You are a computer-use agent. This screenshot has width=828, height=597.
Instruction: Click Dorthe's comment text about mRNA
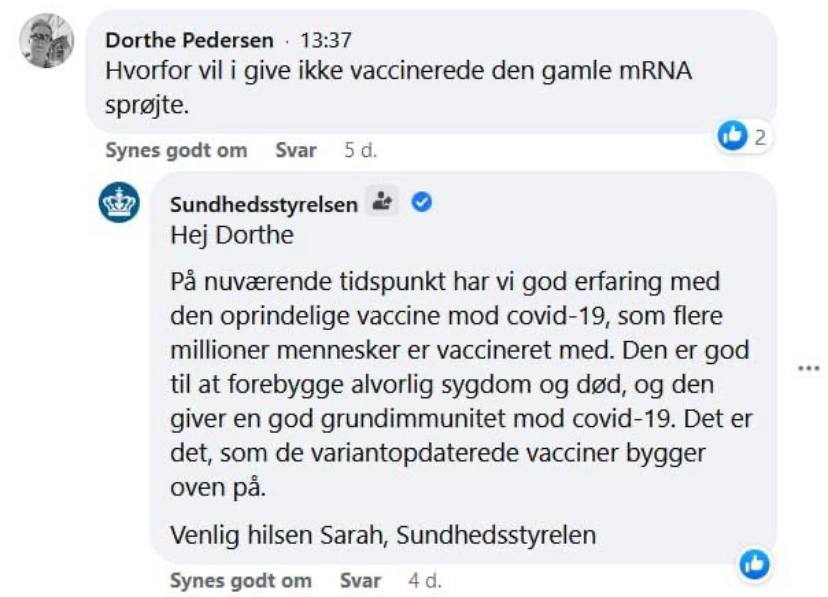399,88
